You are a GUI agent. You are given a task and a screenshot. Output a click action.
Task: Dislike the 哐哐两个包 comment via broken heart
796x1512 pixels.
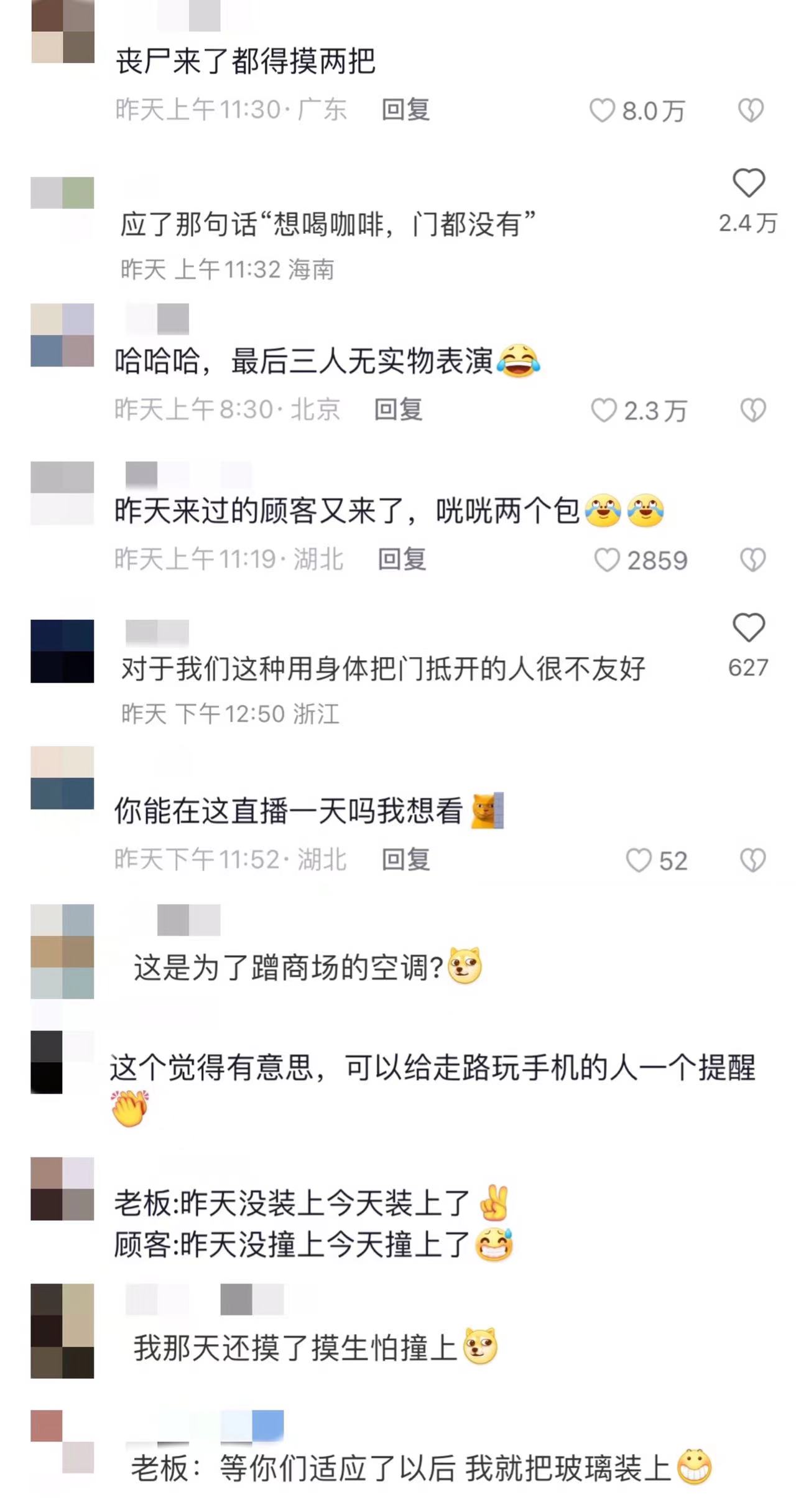753,560
